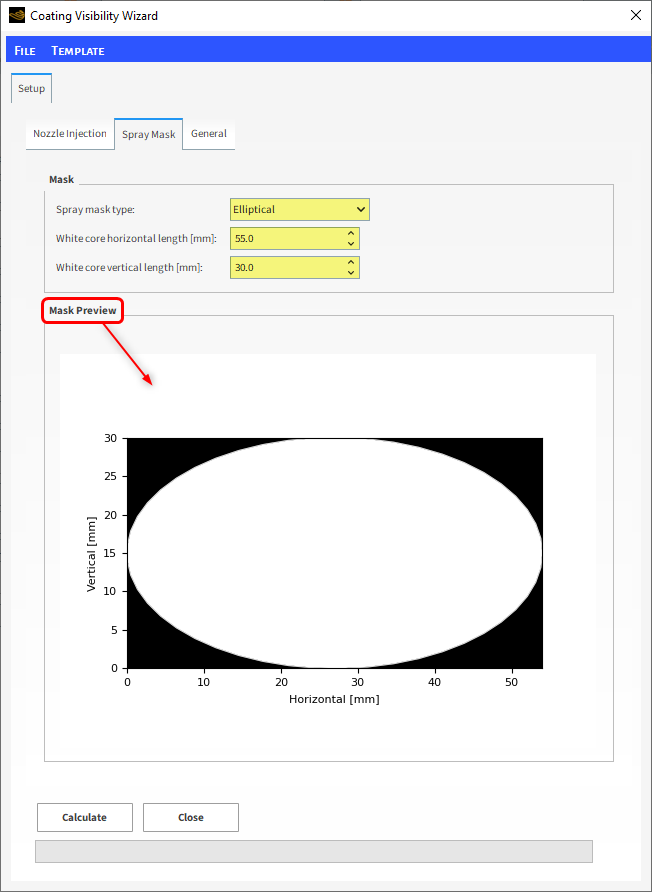Switch to the General tab

click(x=209, y=134)
